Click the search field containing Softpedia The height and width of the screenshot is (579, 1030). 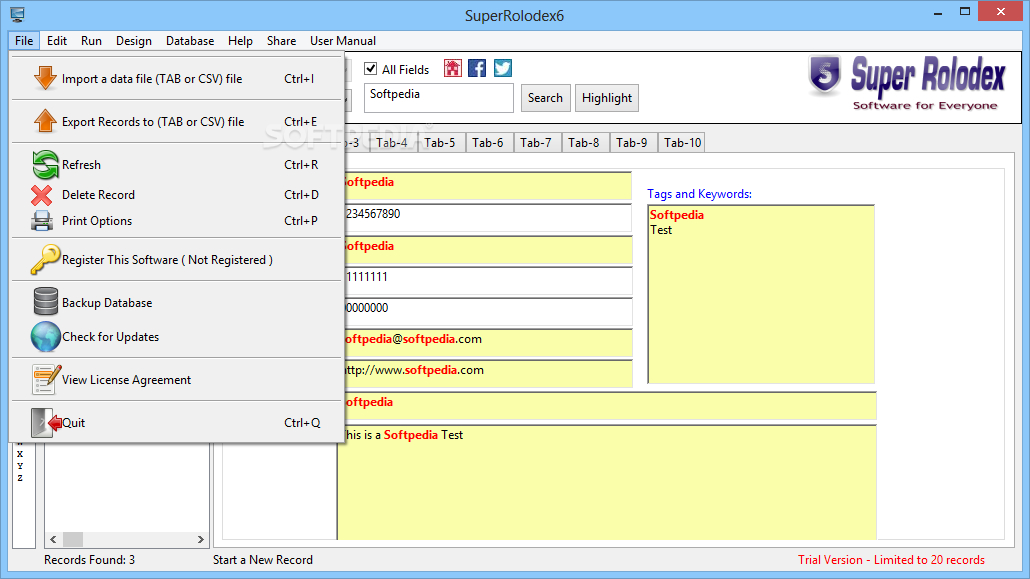(438, 98)
